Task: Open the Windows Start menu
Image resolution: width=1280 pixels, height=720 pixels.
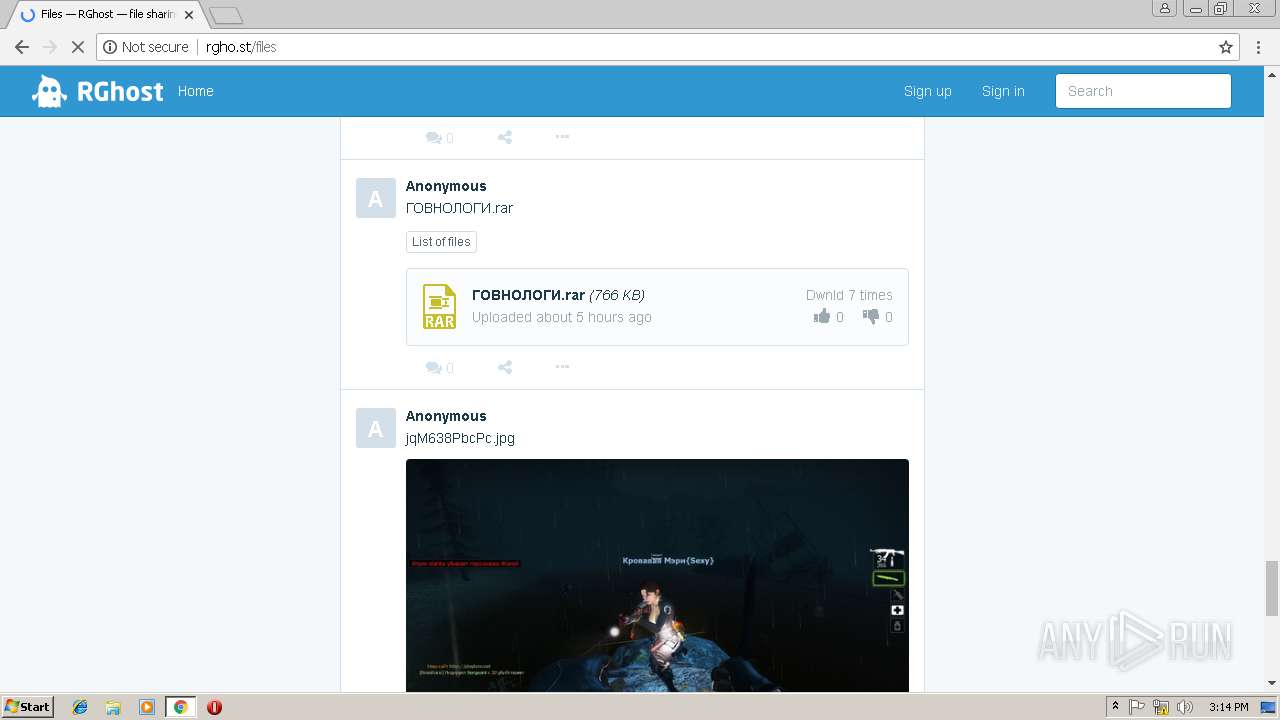Action: (x=28, y=707)
